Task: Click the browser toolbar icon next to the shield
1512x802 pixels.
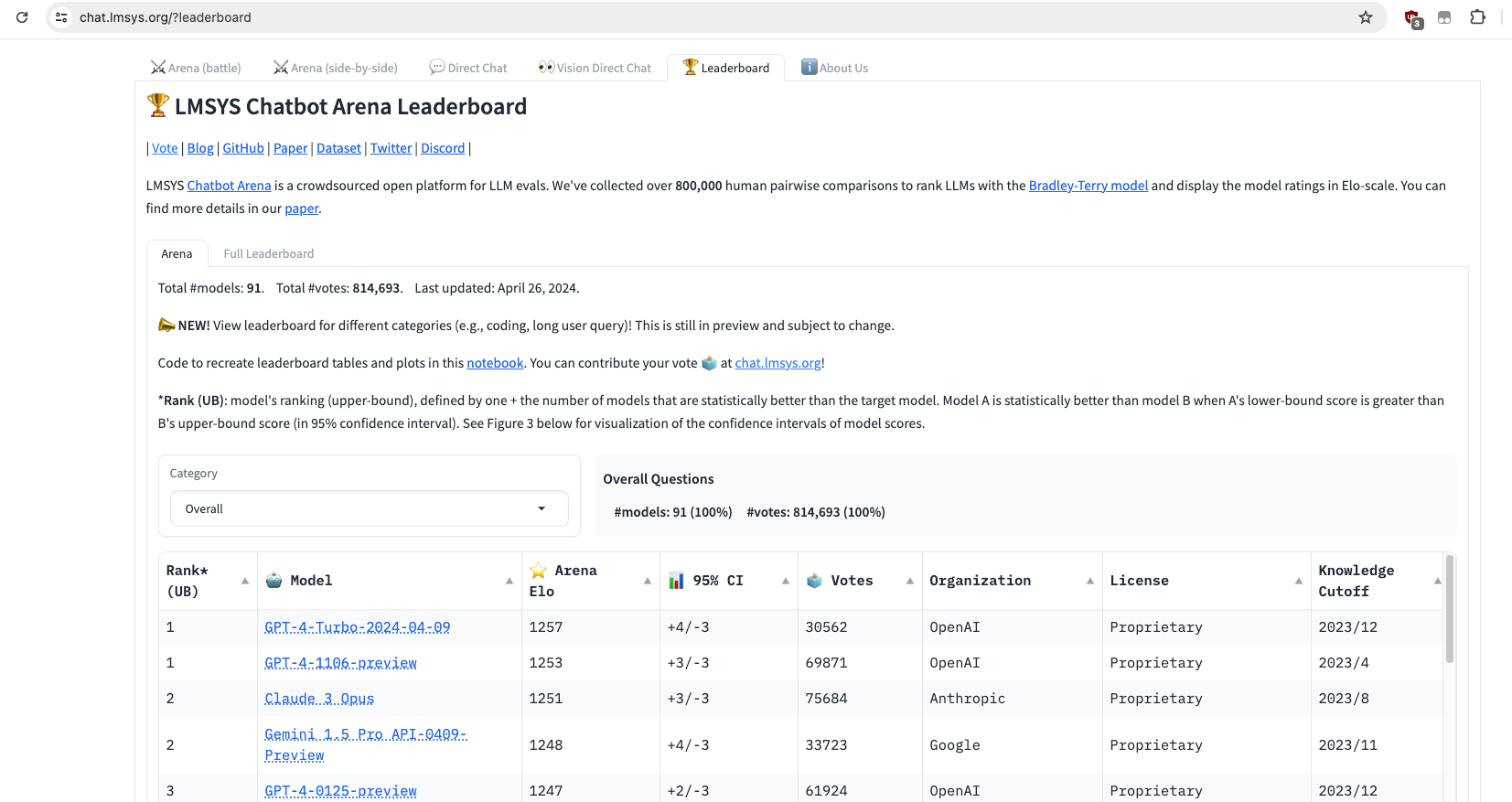Action: click(x=1444, y=17)
